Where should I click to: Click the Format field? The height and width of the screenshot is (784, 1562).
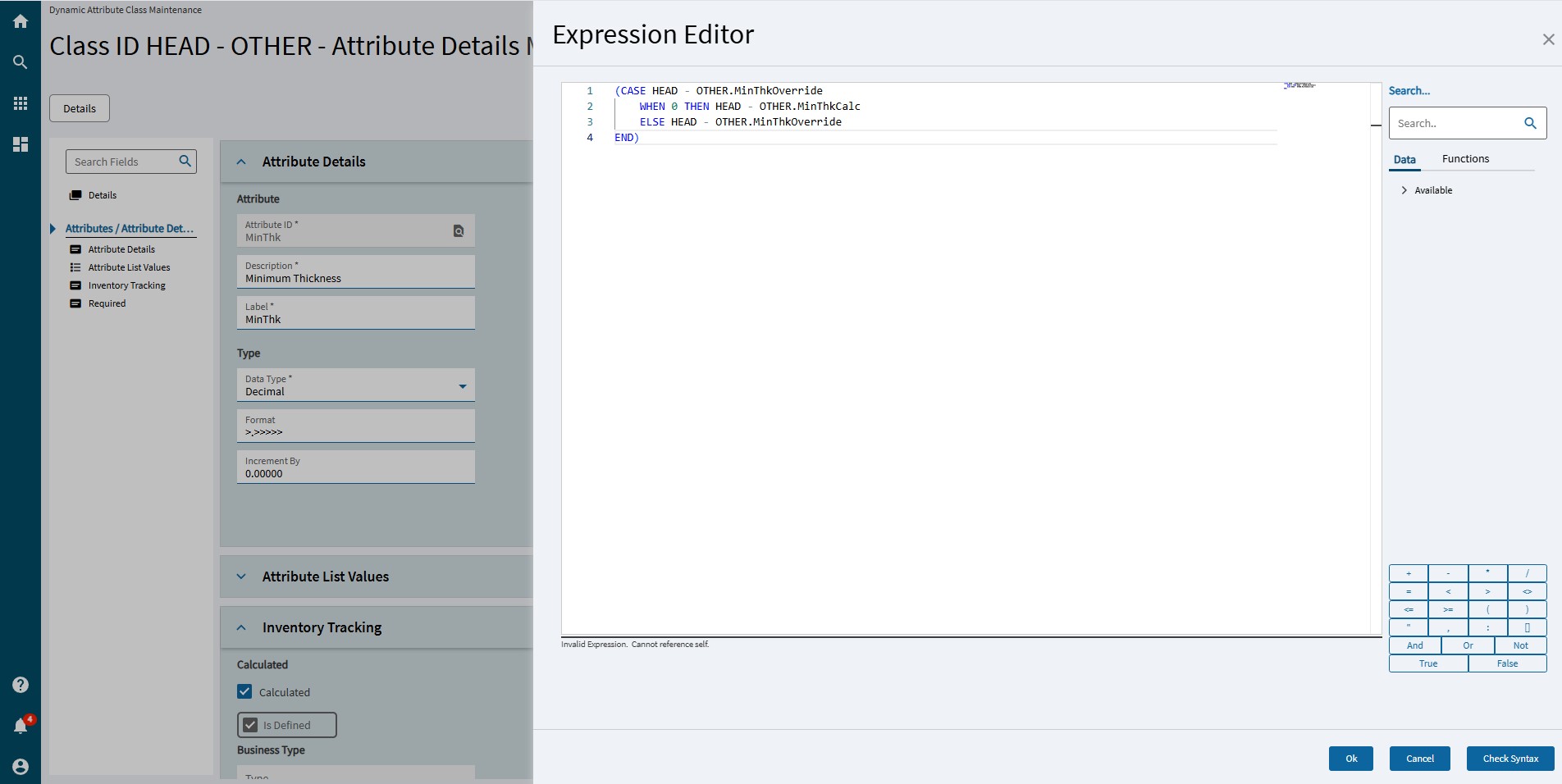(356, 426)
